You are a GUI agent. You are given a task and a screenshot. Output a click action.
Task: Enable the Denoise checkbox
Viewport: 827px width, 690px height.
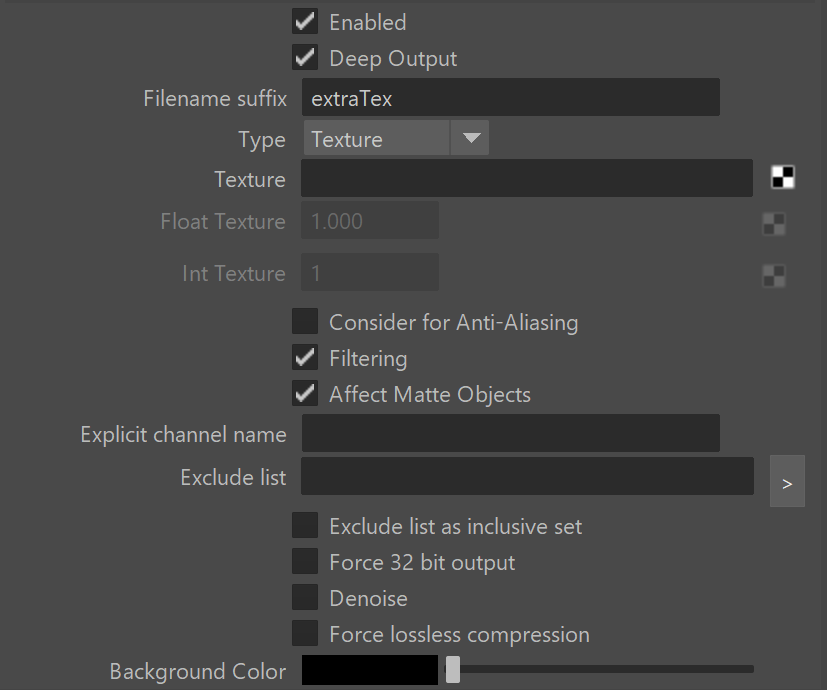tap(305, 597)
